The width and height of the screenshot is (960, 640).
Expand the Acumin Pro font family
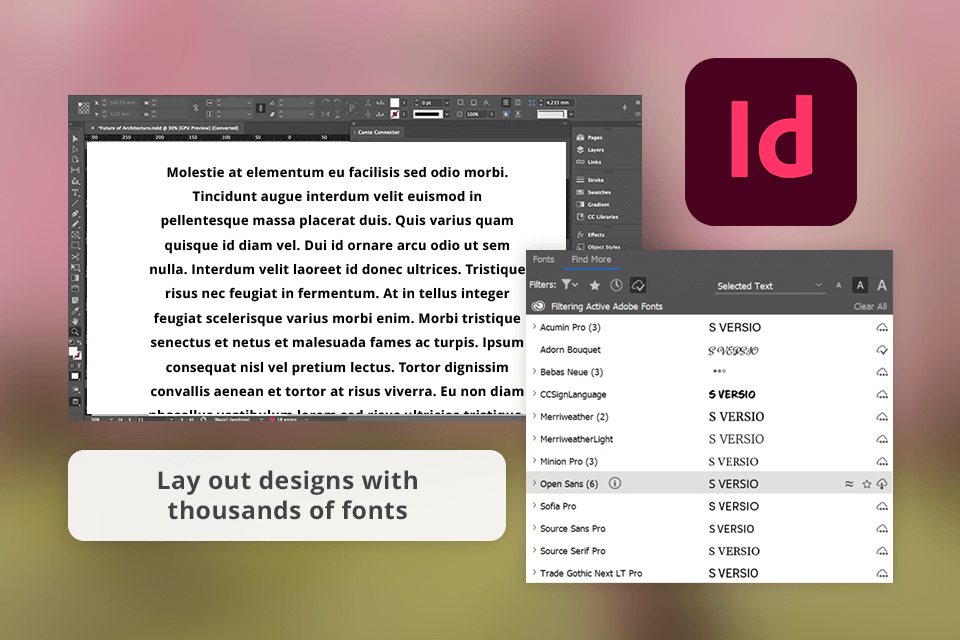[x=534, y=326]
